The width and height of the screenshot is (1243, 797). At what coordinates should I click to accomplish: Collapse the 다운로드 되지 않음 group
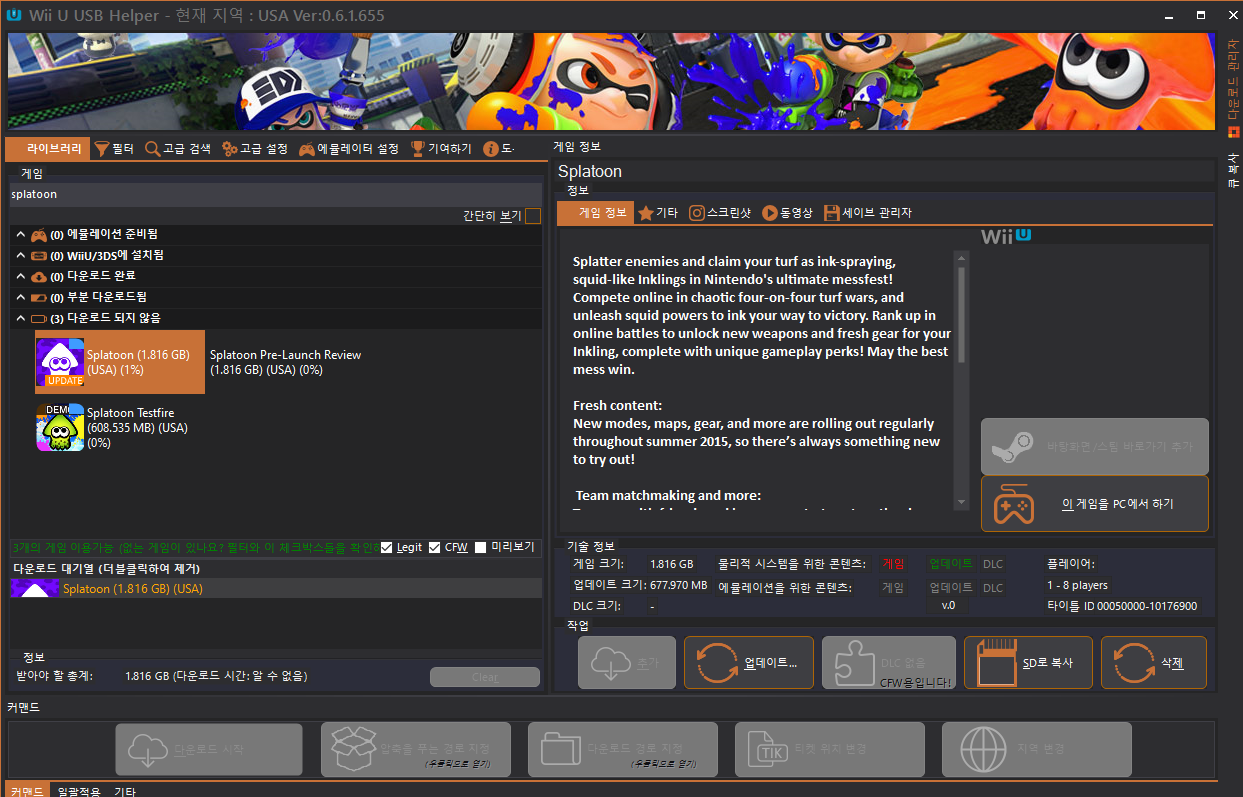click(x=19, y=318)
